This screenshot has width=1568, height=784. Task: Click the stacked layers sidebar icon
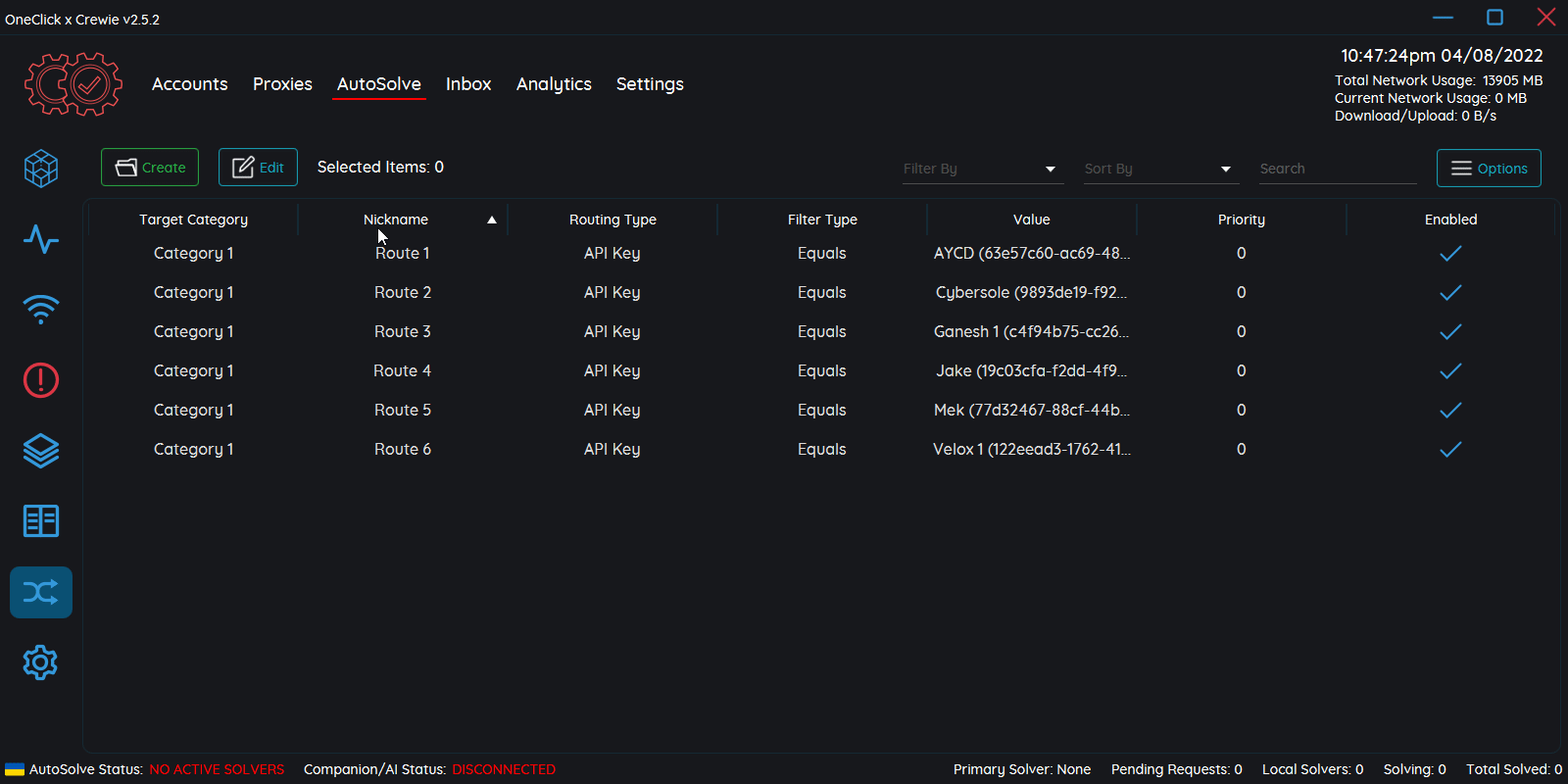pyautogui.click(x=41, y=451)
